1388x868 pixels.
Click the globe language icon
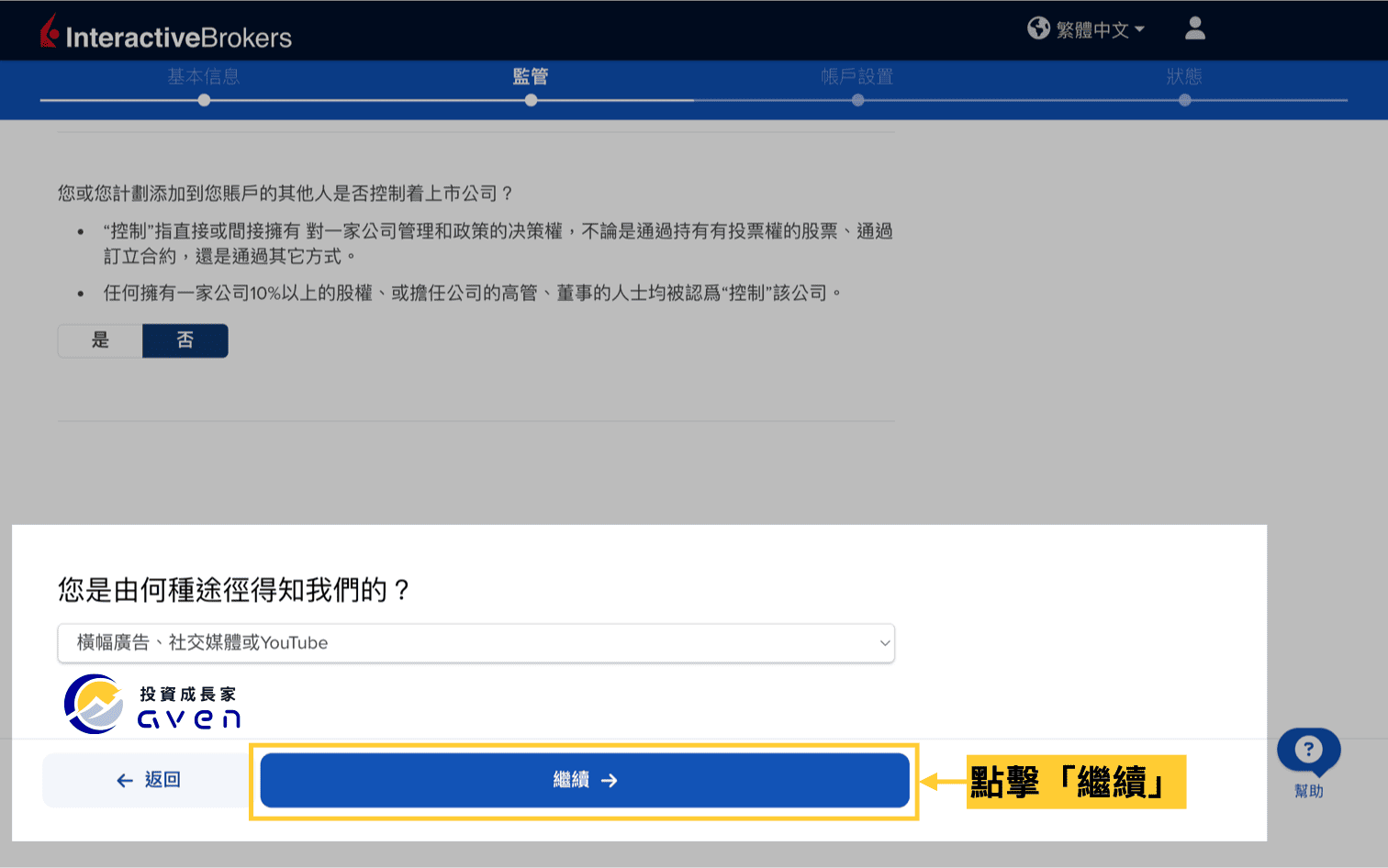tap(1038, 28)
